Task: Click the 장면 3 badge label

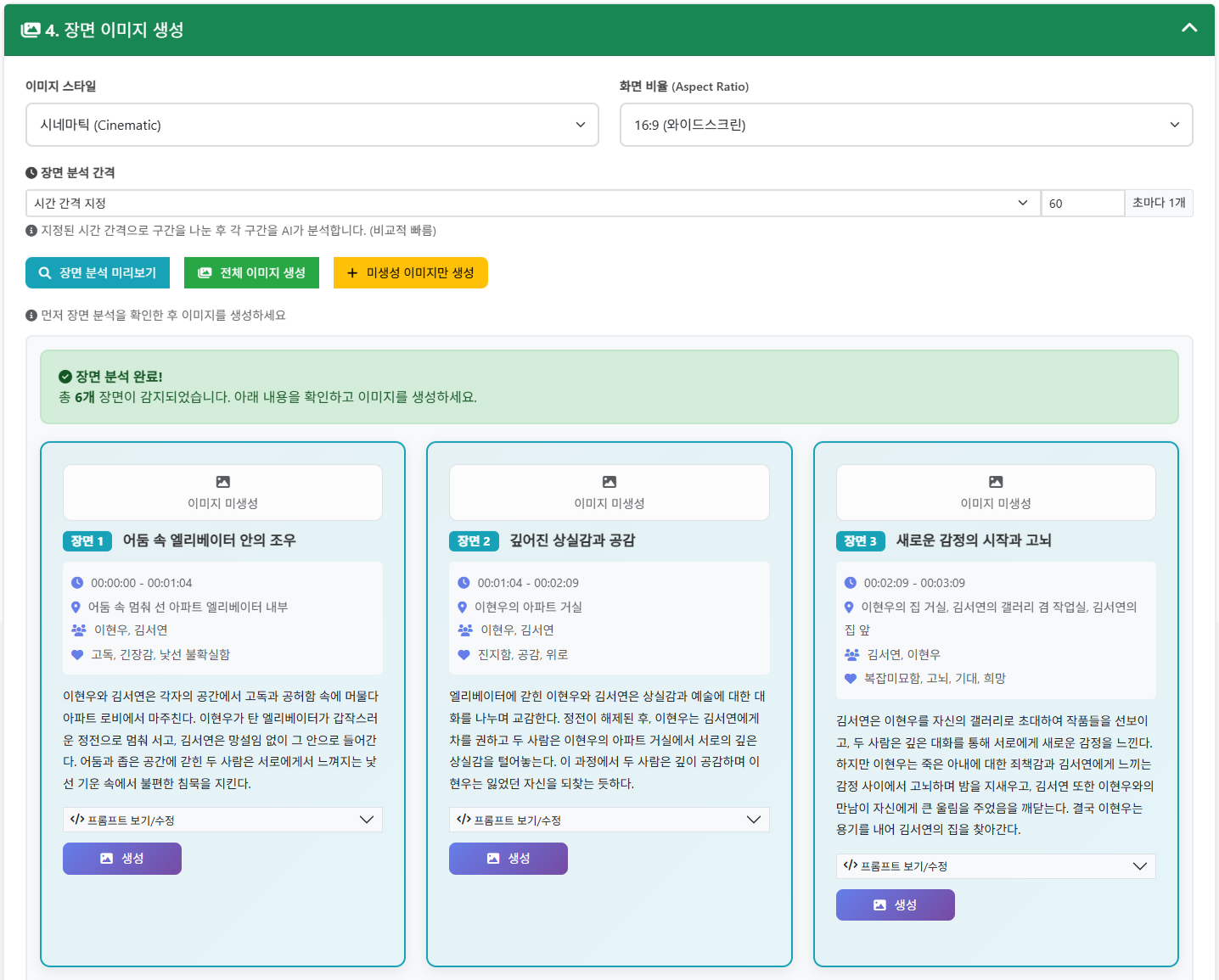Action: pyautogui.click(x=861, y=540)
